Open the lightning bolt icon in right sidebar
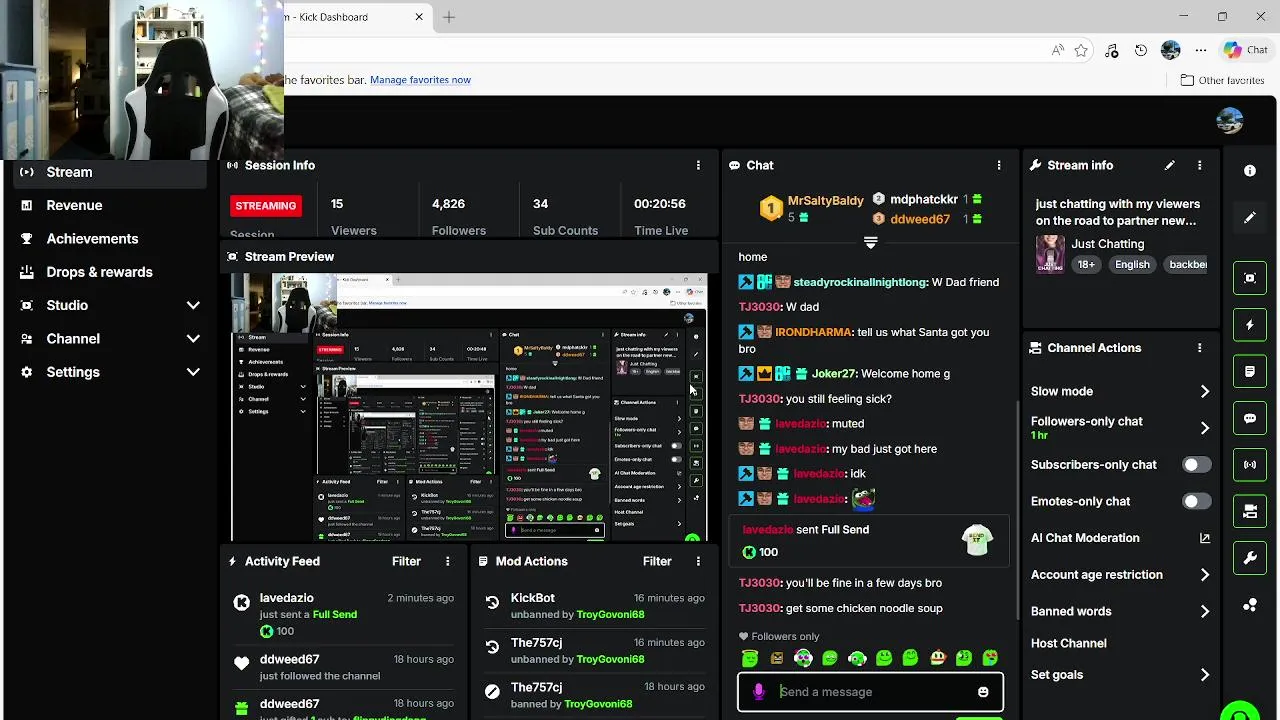1280x720 pixels. click(1249, 325)
